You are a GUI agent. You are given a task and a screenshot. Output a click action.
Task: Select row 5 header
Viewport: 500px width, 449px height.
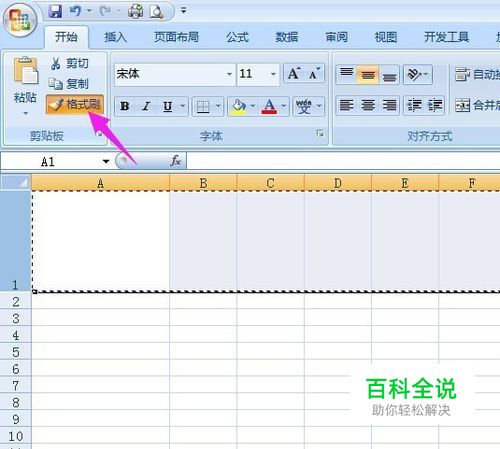16,352
